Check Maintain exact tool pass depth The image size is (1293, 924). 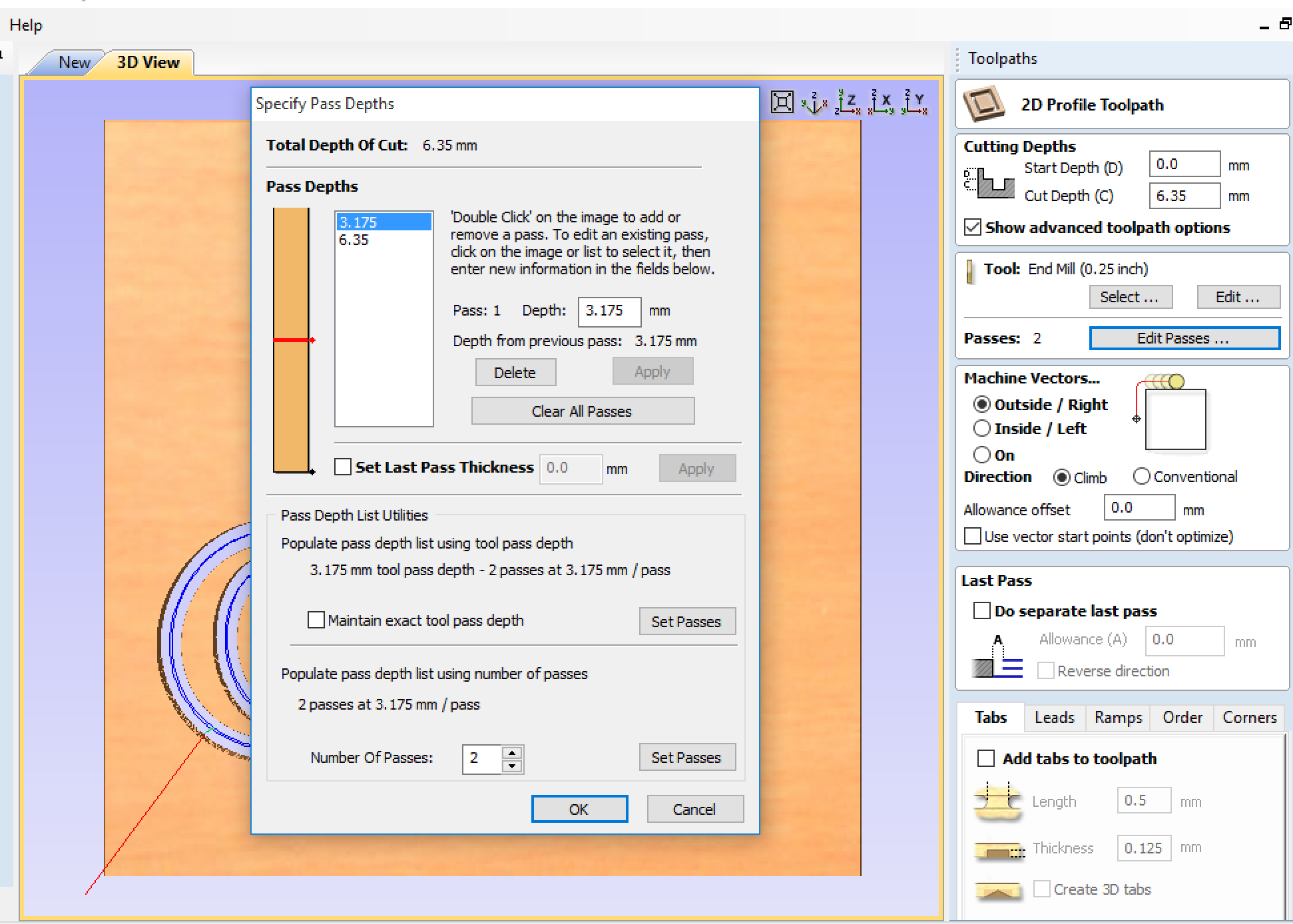click(x=316, y=620)
